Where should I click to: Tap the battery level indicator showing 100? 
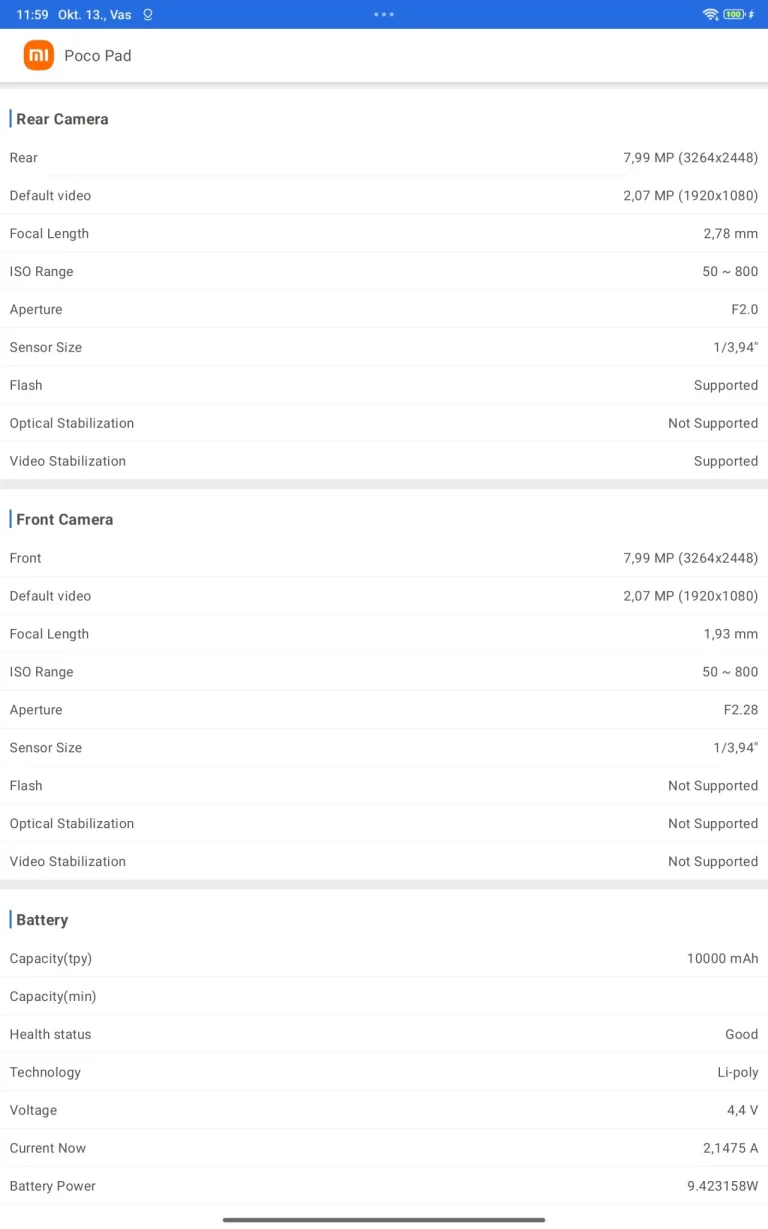(733, 14)
